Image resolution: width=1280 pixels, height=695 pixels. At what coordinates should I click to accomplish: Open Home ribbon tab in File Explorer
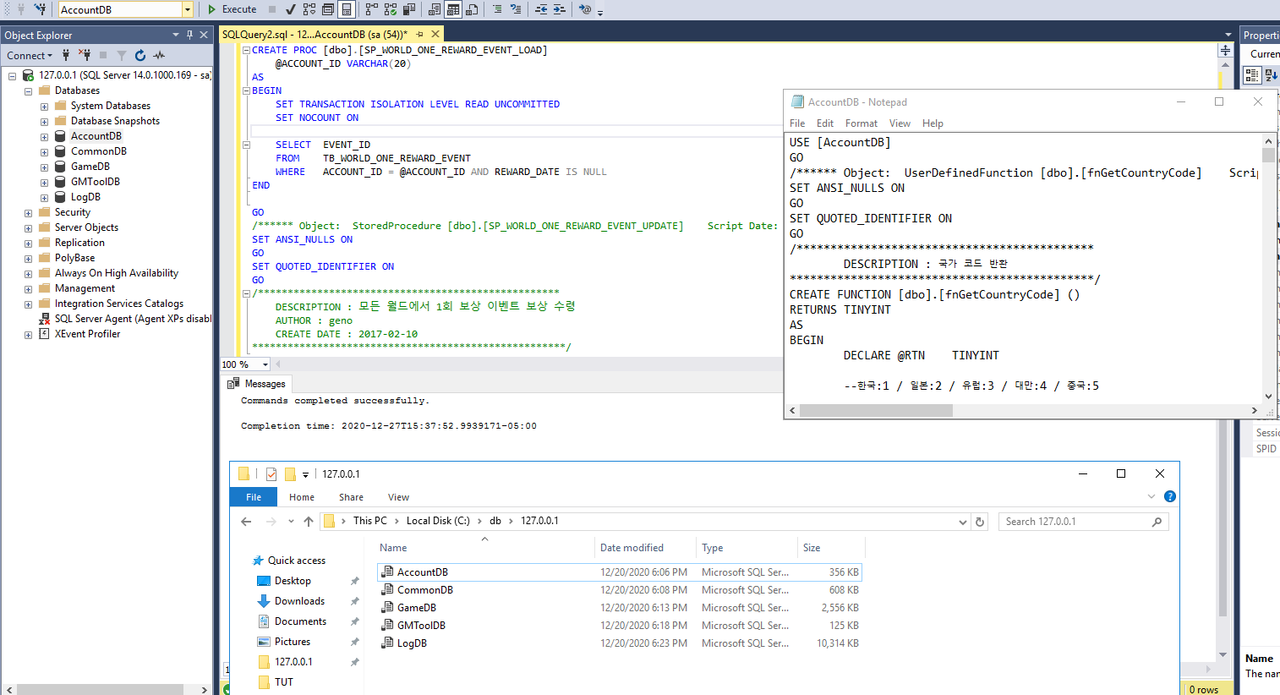point(302,497)
